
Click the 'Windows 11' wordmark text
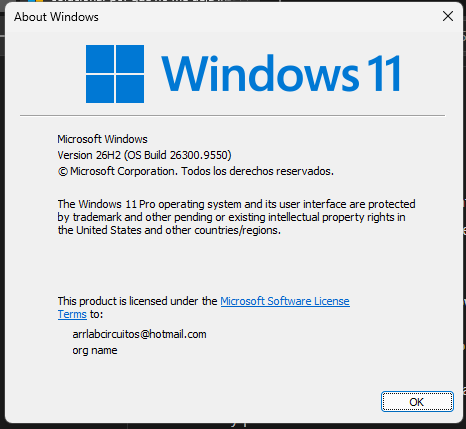[x=281, y=74]
